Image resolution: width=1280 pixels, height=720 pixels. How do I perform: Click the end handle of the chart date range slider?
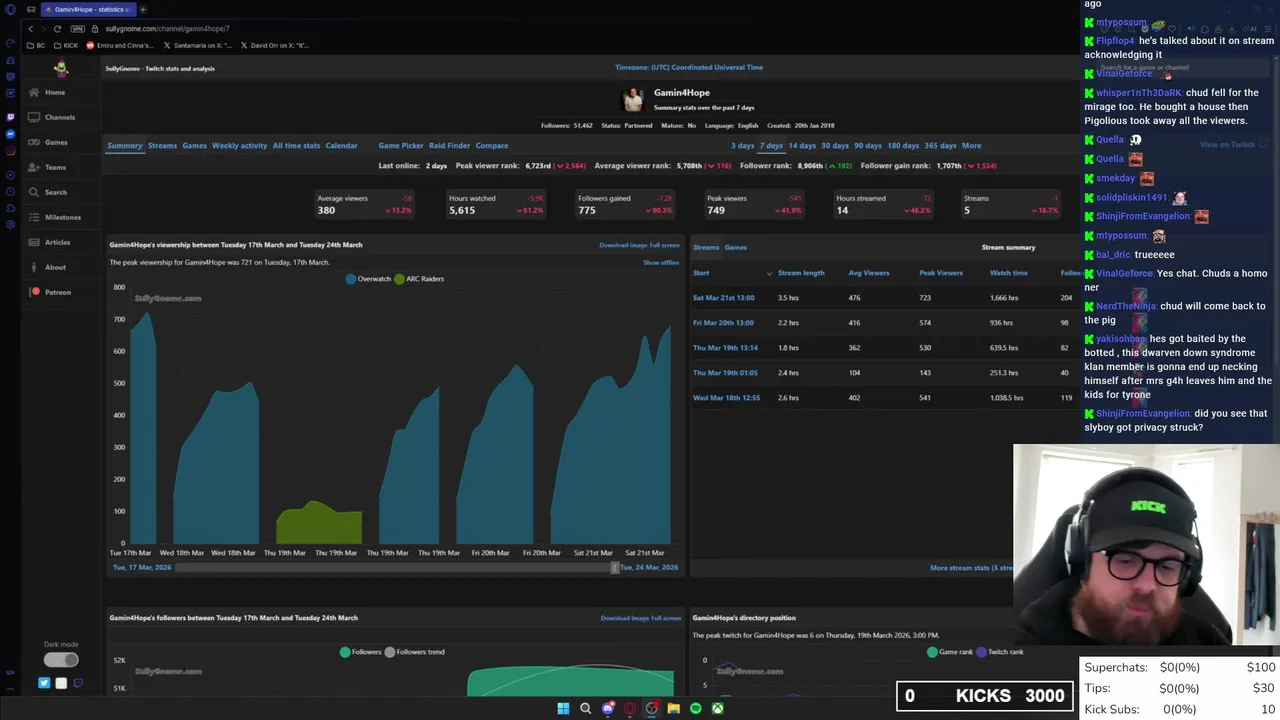pos(615,568)
